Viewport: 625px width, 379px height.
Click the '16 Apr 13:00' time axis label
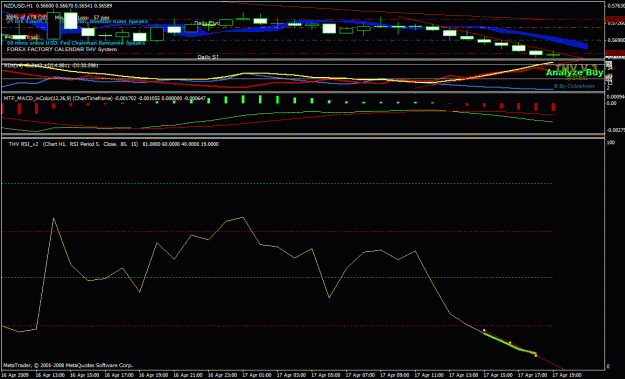tap(50, 375)
